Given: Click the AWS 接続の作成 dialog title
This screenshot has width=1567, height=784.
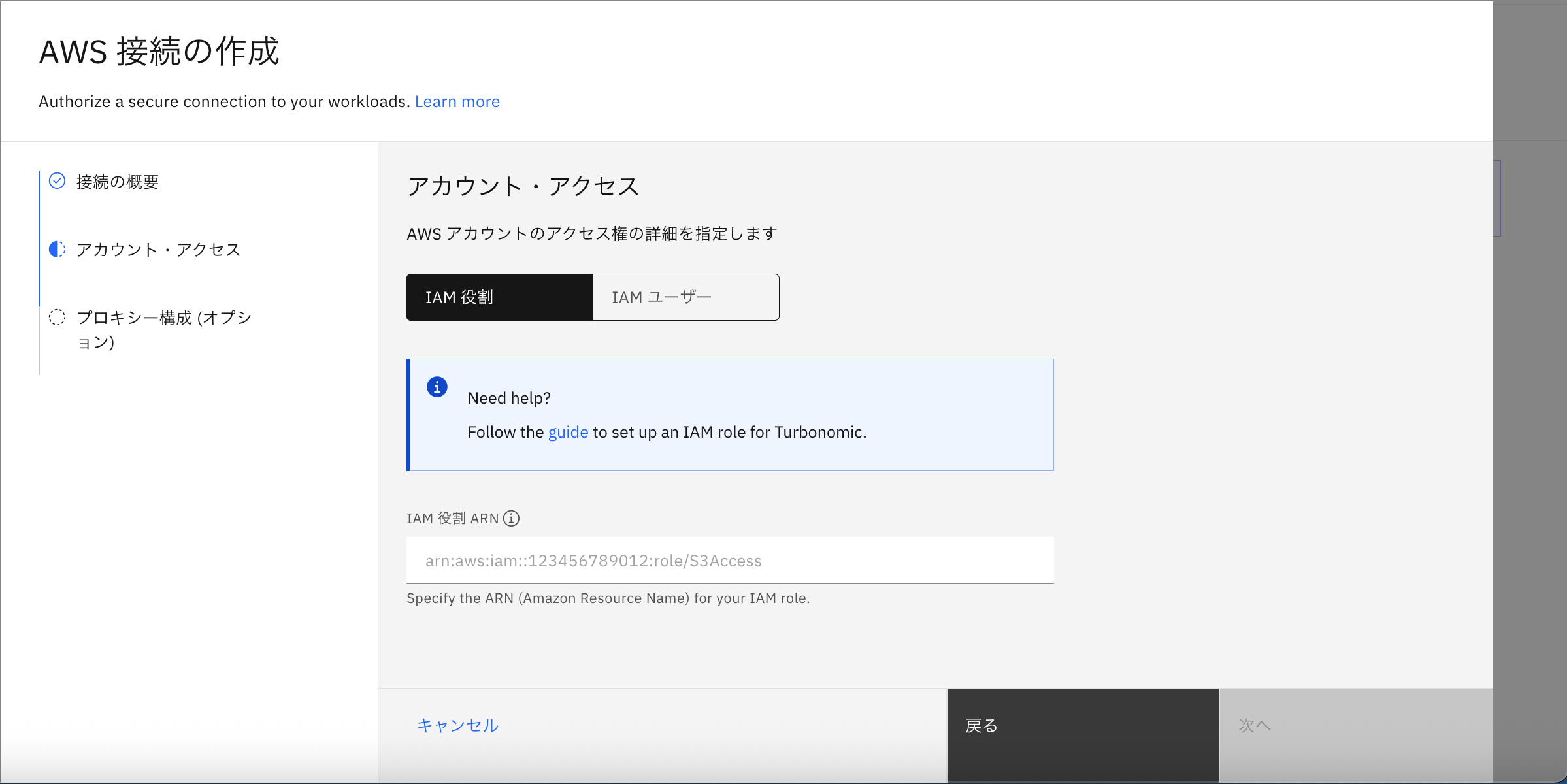Looking at the screenshot, I should (x=159, y=52).
